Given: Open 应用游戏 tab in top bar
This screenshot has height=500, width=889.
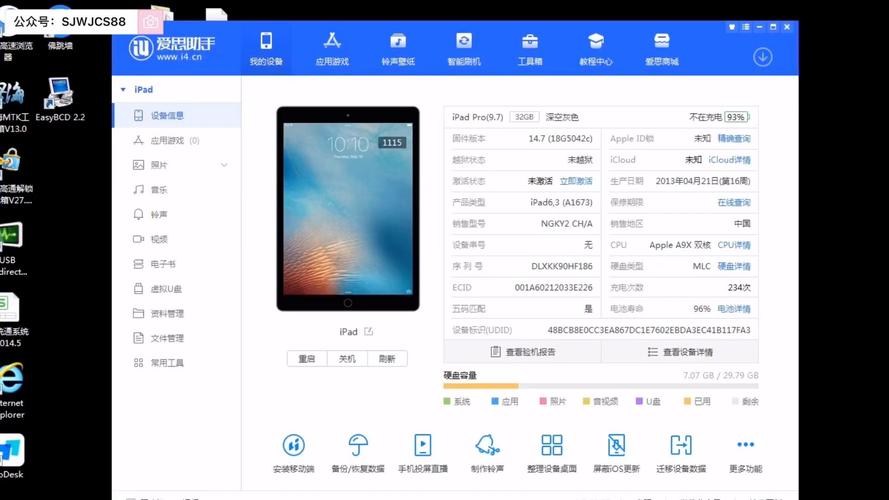Looking at the screenshot, I should (332, 49).
